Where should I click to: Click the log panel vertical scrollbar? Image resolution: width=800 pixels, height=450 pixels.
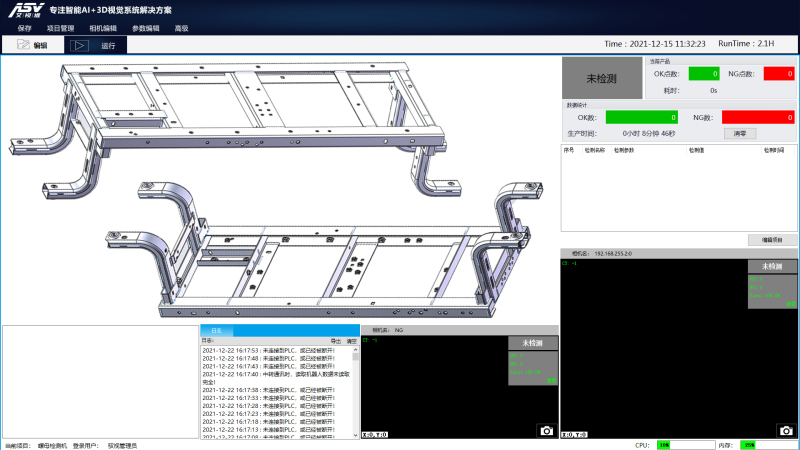tap(355, 390)
